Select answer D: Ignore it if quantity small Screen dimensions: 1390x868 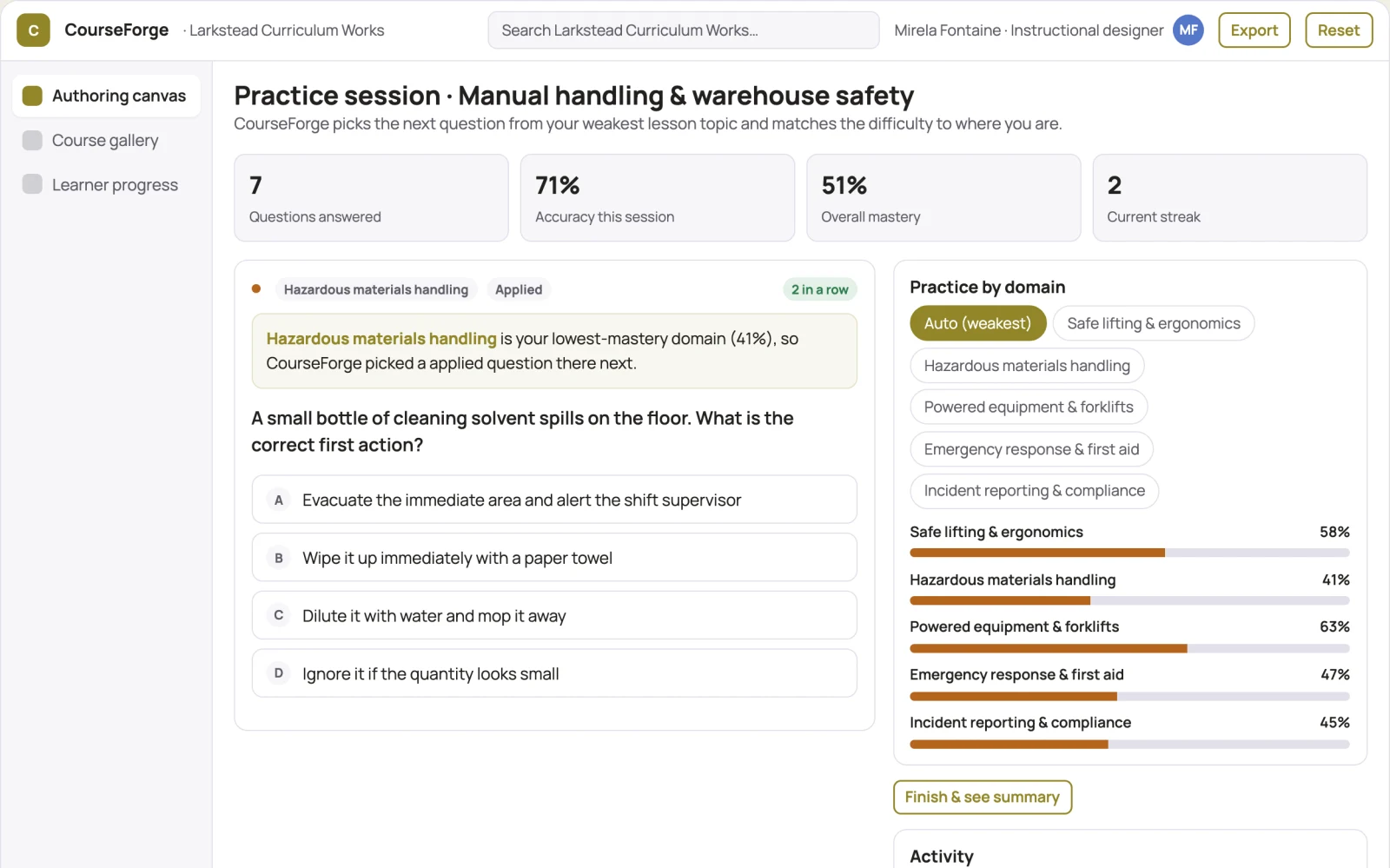(554, 673)
